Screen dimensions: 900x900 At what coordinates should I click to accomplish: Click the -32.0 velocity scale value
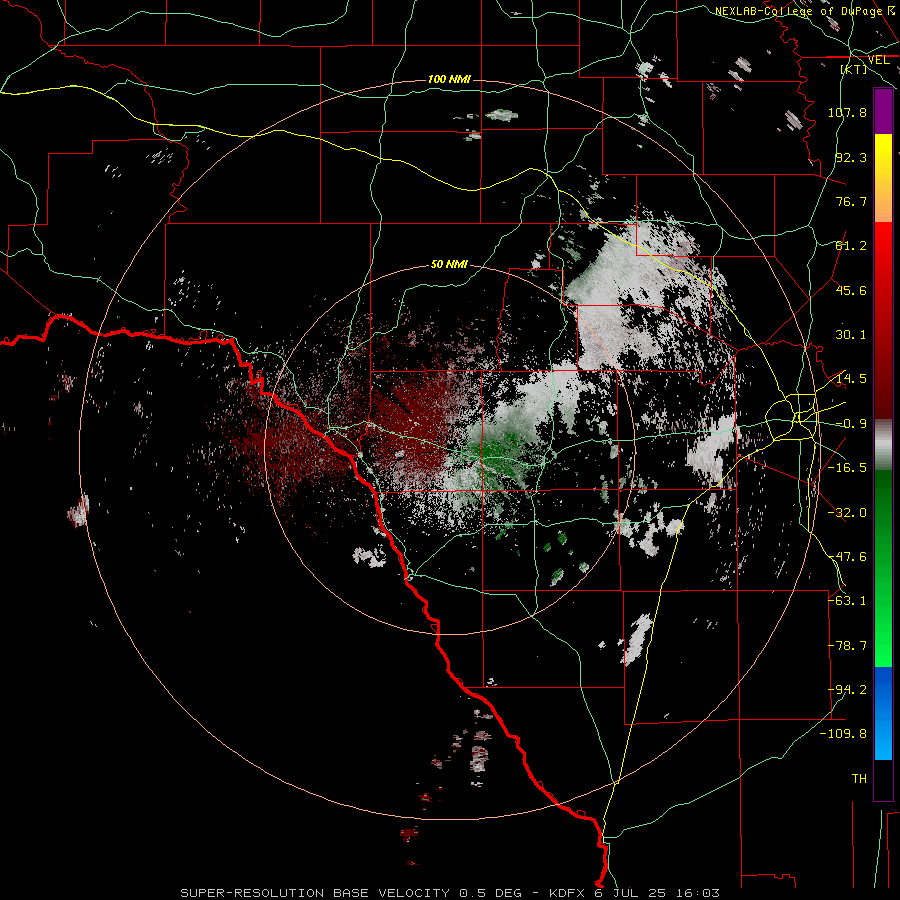pyautogui.click(x=847, y=513)
